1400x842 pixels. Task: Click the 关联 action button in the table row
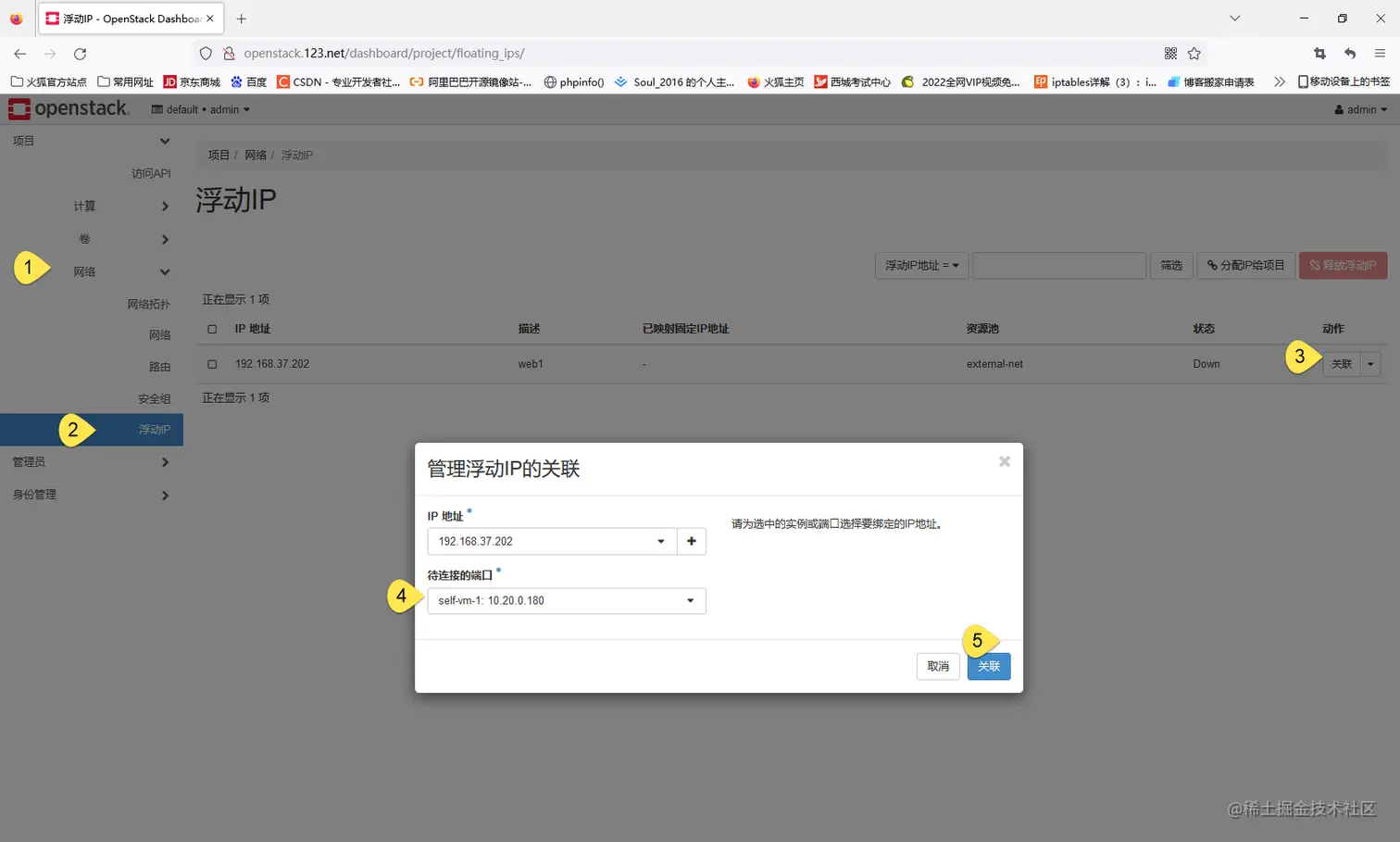click(1342, 364)
